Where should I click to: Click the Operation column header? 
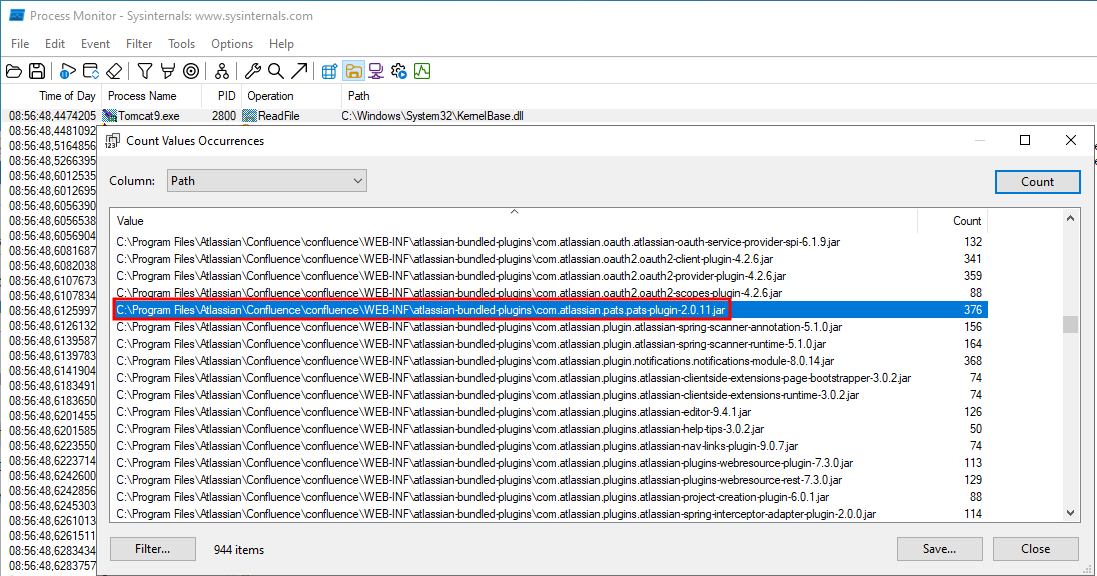click(291, 96)
